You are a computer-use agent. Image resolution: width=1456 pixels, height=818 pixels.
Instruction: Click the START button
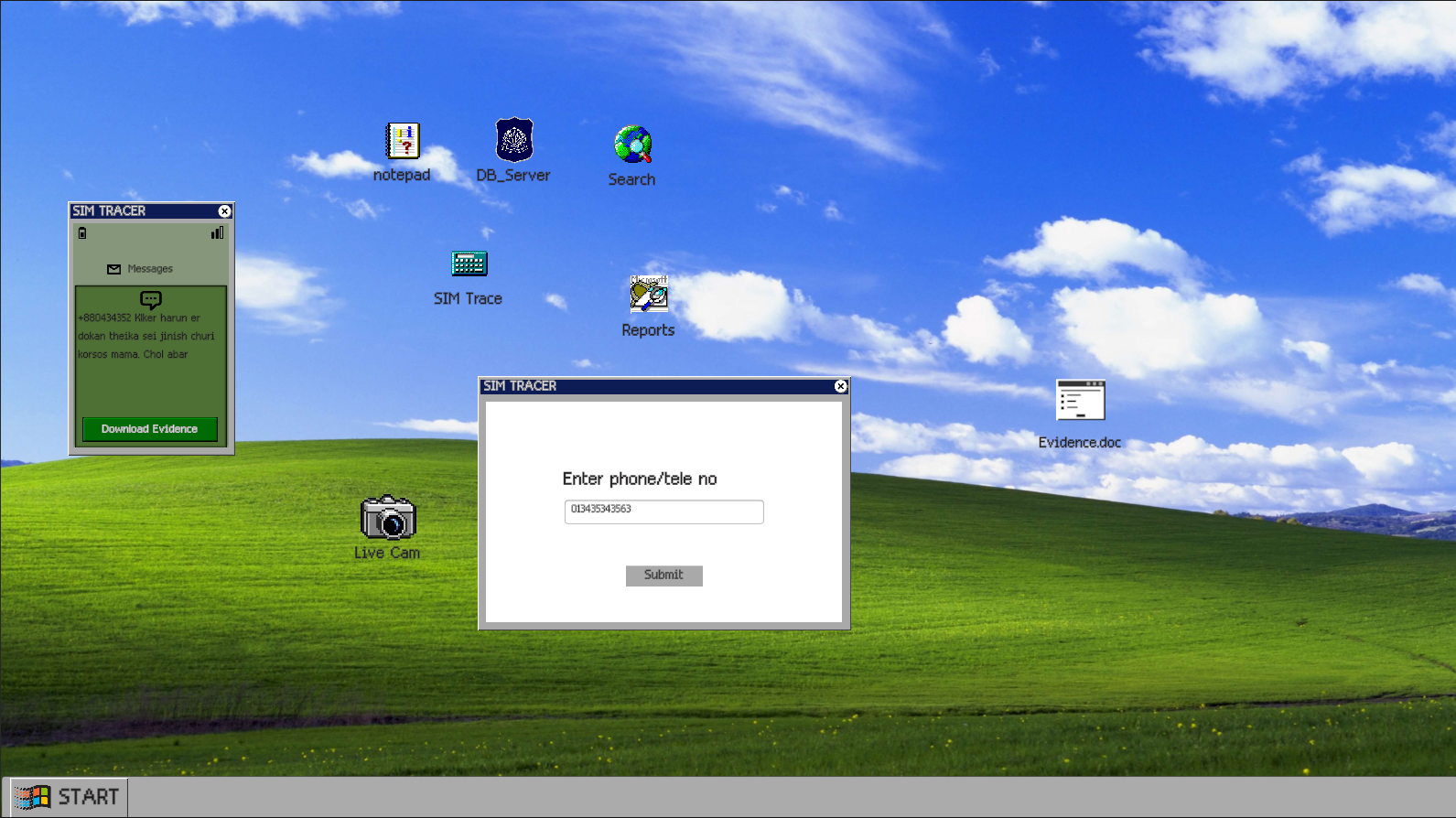69,797
